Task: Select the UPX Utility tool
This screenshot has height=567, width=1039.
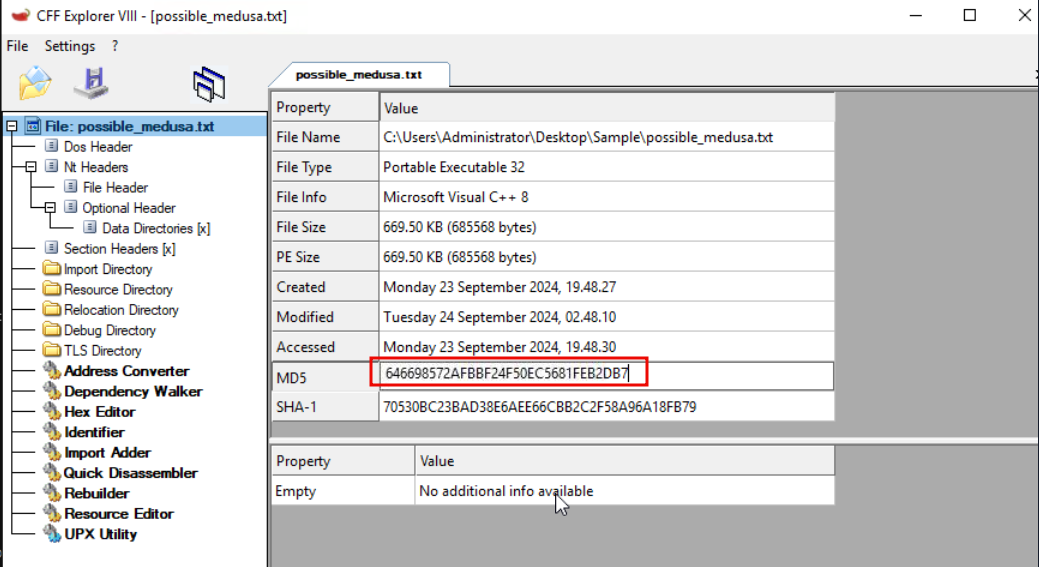Action: tap(100, 534)
